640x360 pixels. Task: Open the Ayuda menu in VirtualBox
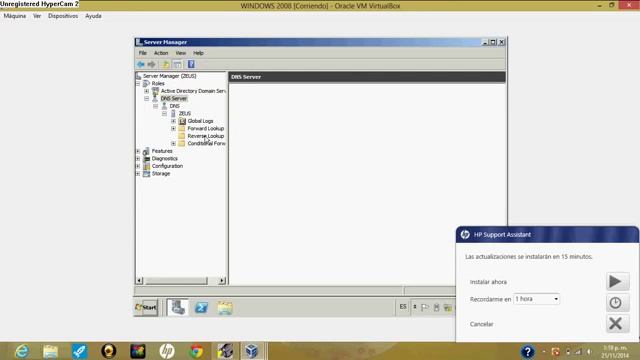point(93,16)
